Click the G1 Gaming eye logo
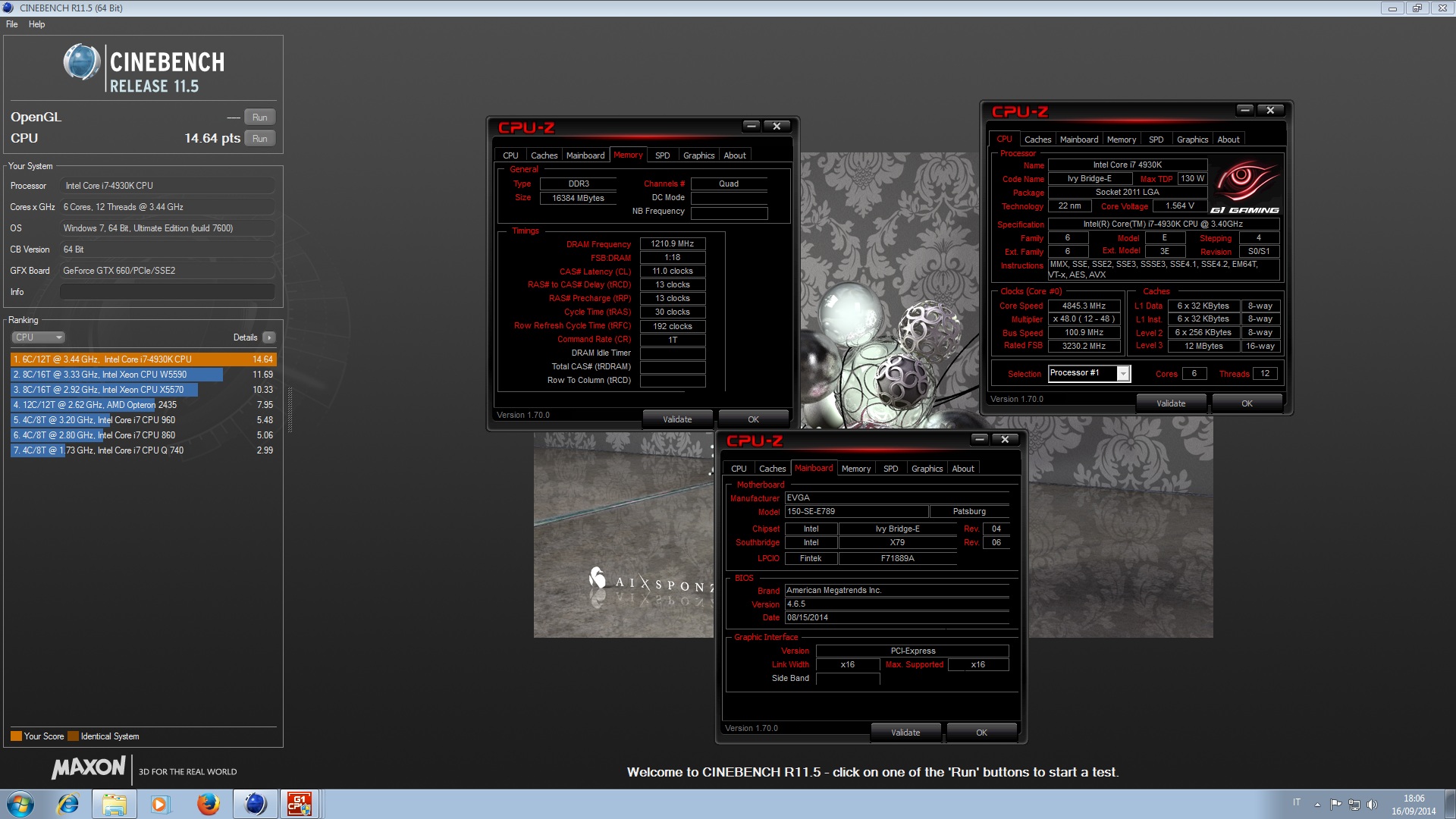This screenshot has width=1456, height=819. [1244, 187]
